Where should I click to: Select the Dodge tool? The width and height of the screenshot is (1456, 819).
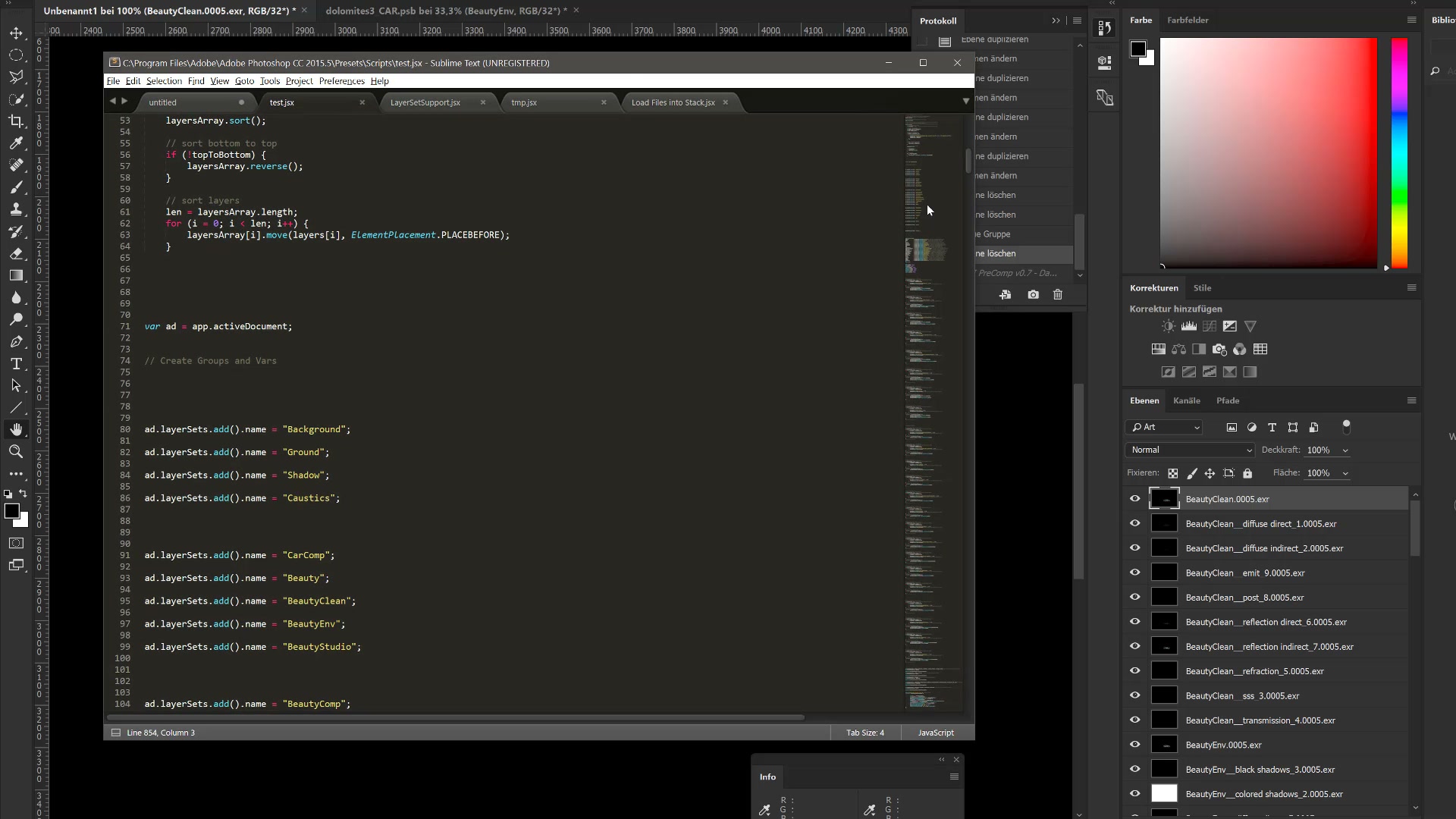coord(16,319)
